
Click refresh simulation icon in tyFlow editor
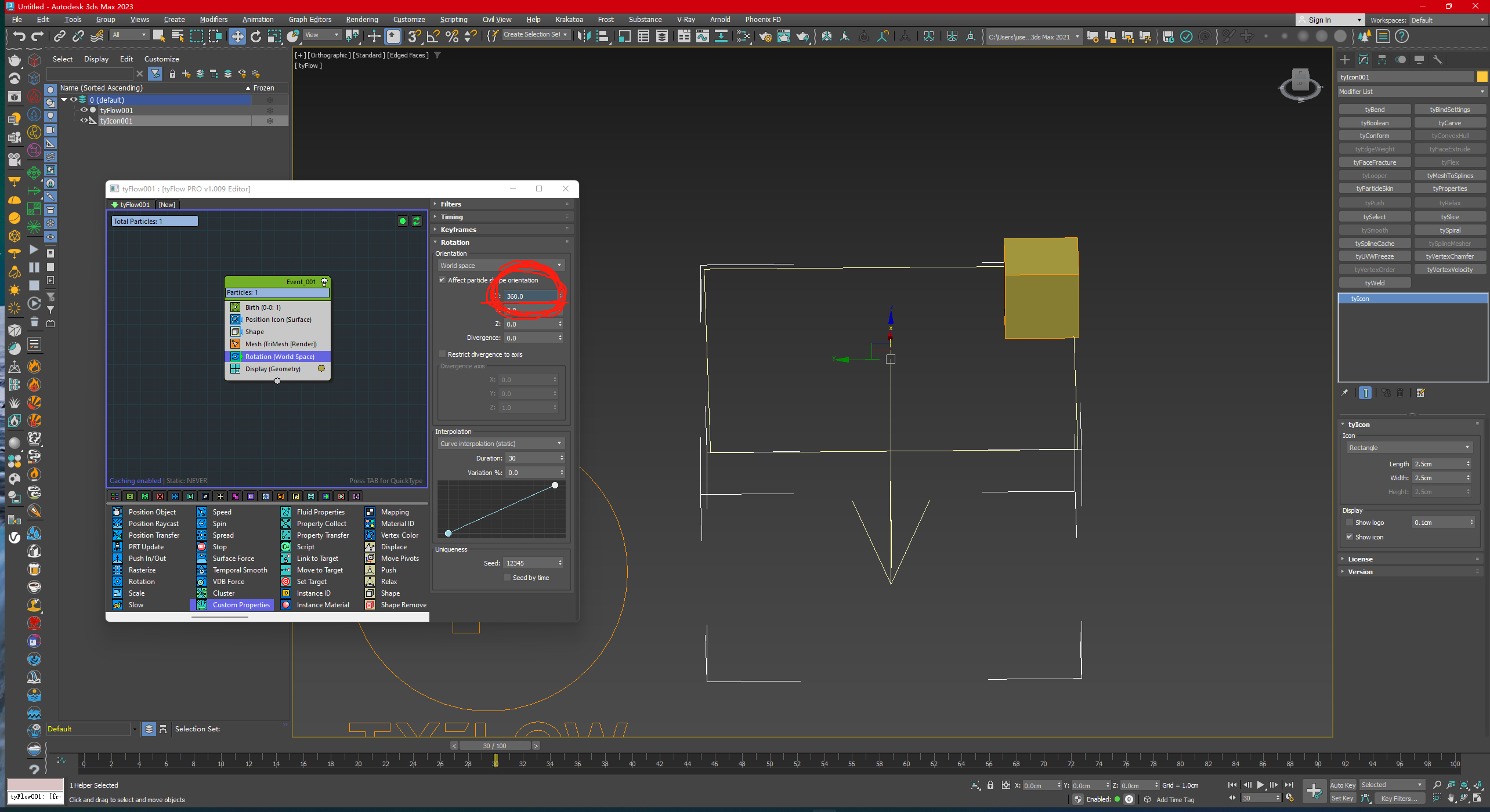pos(417,221)
